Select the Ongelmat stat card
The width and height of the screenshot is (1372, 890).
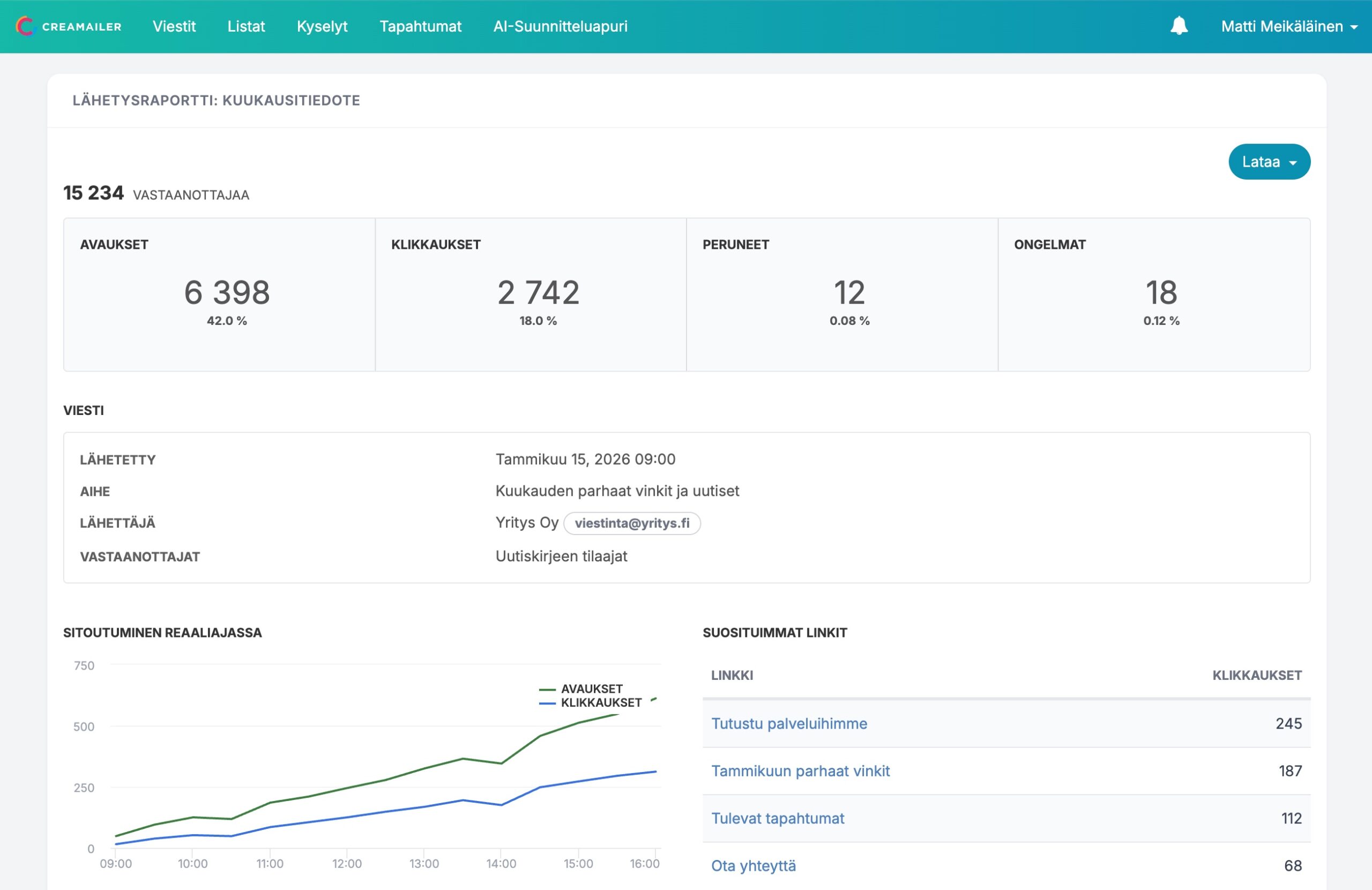point(1153,295)
